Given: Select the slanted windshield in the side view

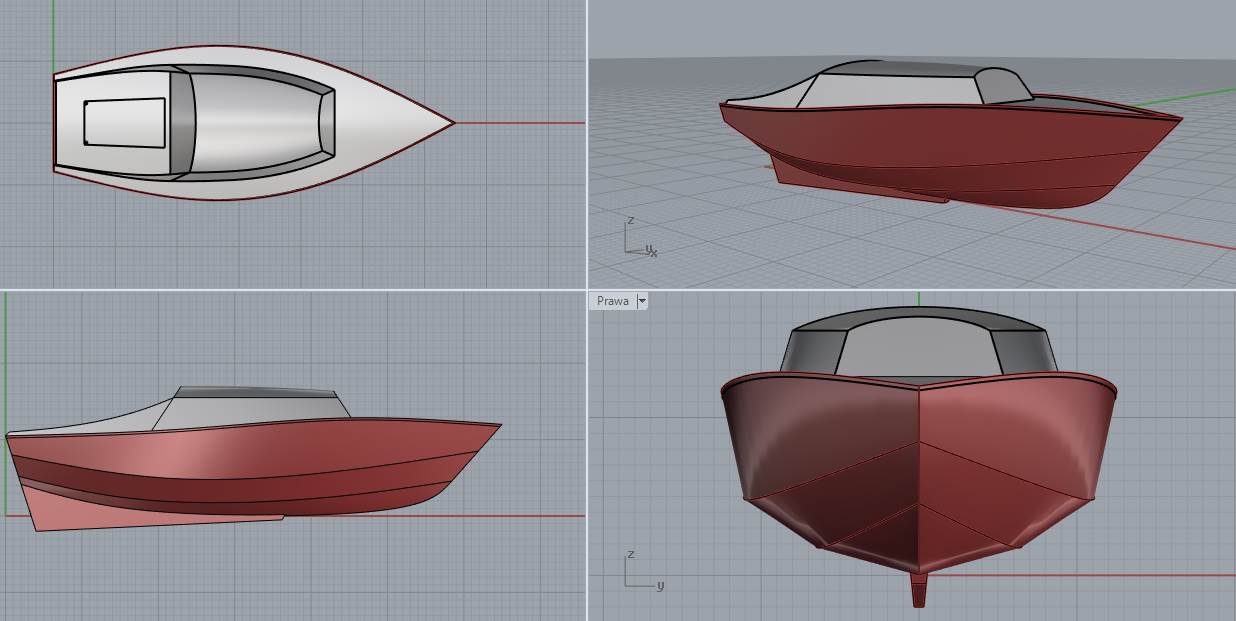Looking at the screenshot, I should pos(162,414).
